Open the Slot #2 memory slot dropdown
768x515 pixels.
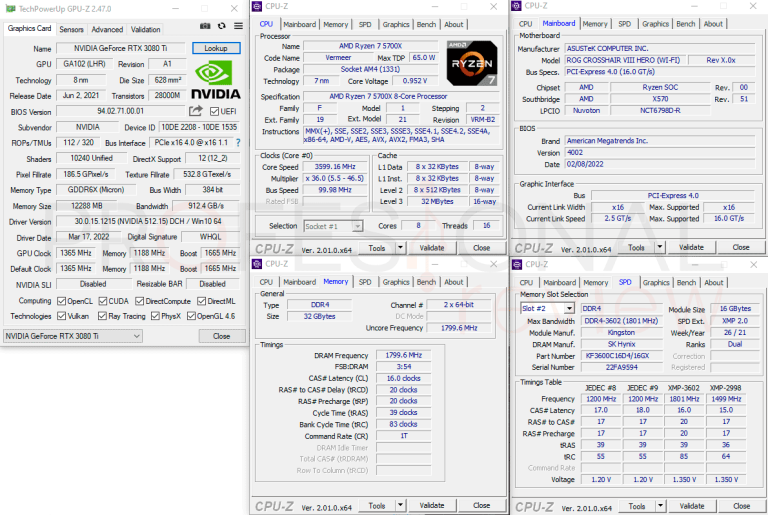click(x=547, y=308)
